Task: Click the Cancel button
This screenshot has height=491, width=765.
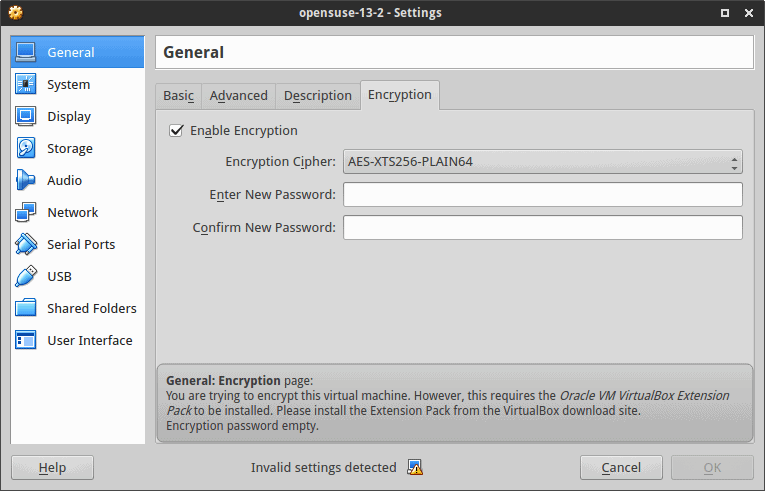Action: (621, 468)
